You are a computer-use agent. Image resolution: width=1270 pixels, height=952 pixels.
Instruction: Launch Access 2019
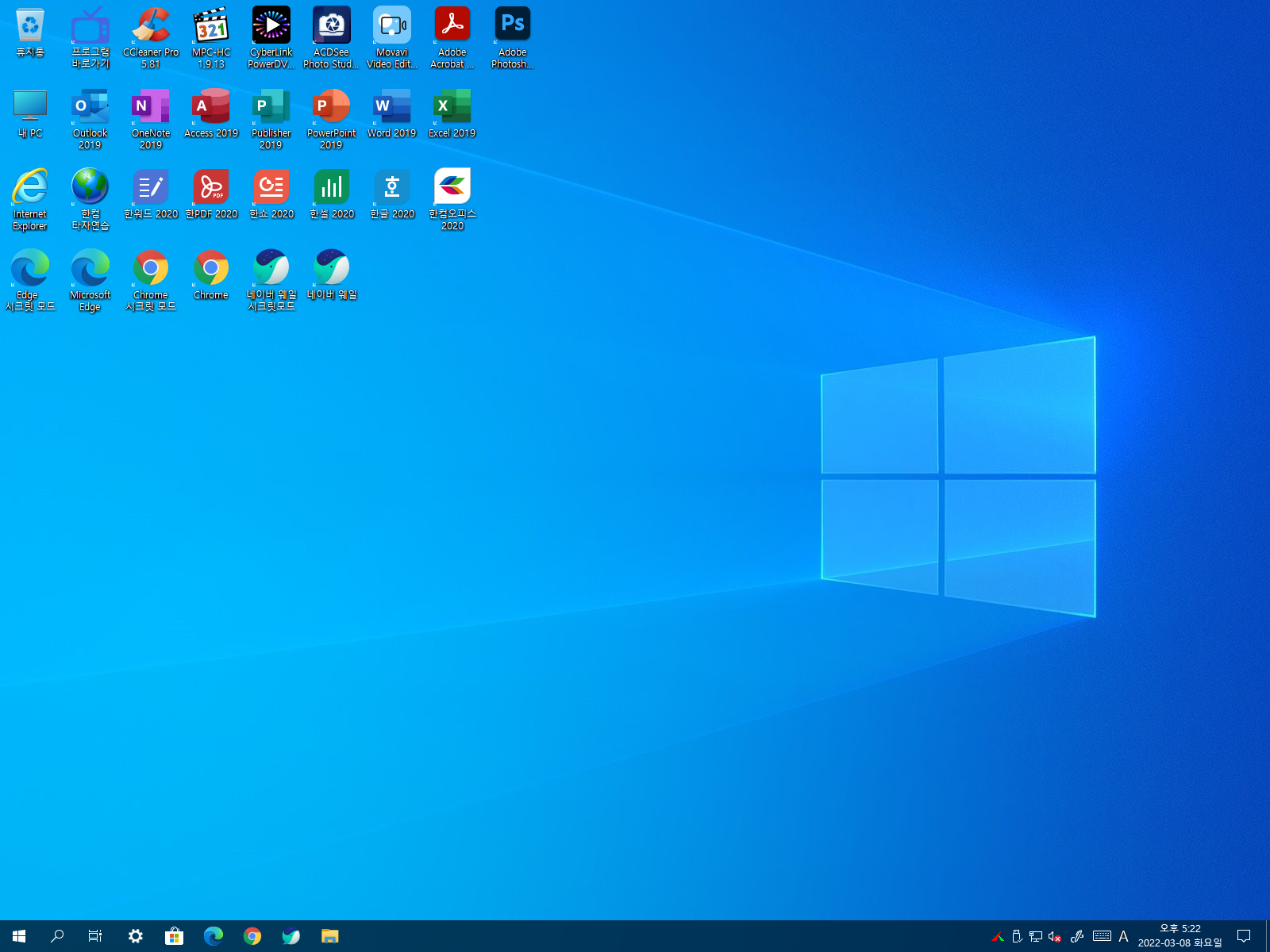pos(211,113)
